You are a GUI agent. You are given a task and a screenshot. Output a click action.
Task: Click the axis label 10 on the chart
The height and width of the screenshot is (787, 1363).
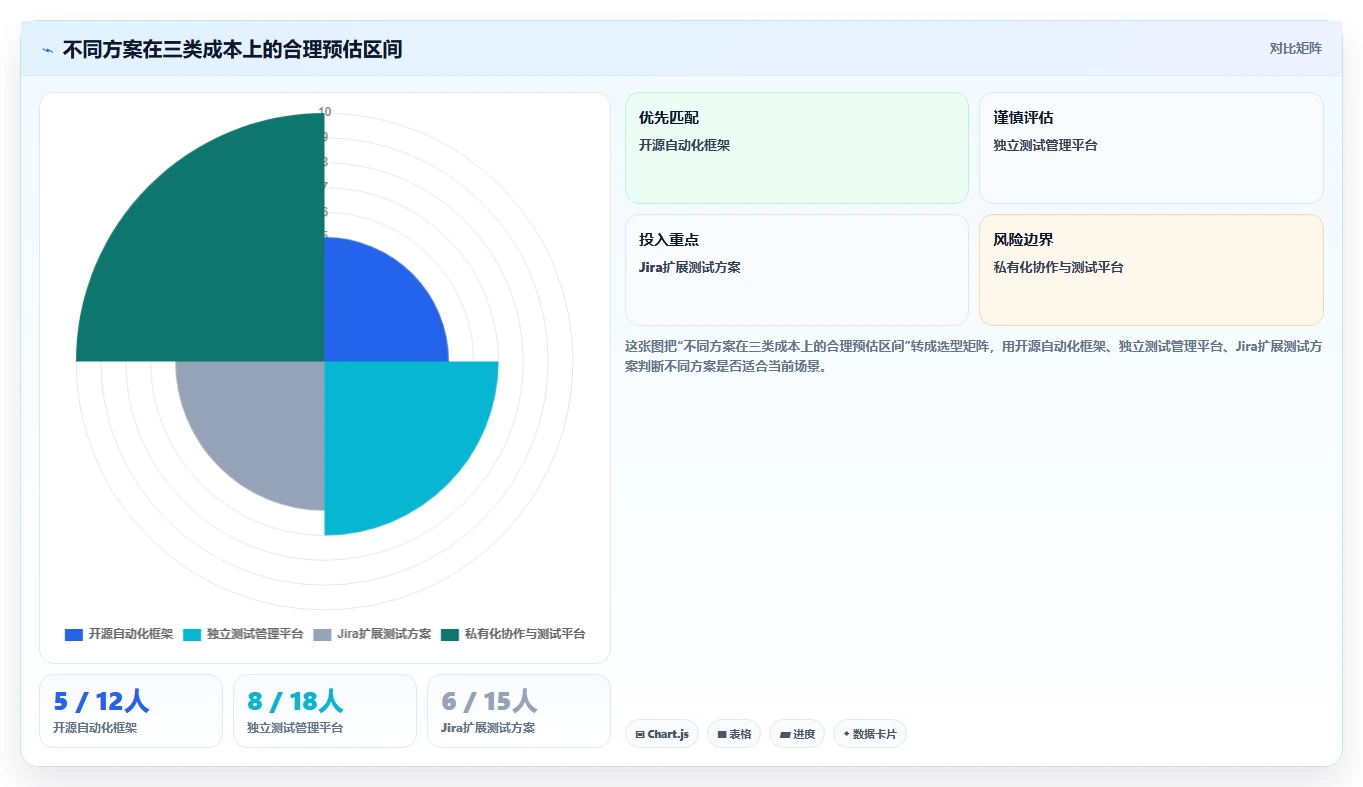point(324,112)
